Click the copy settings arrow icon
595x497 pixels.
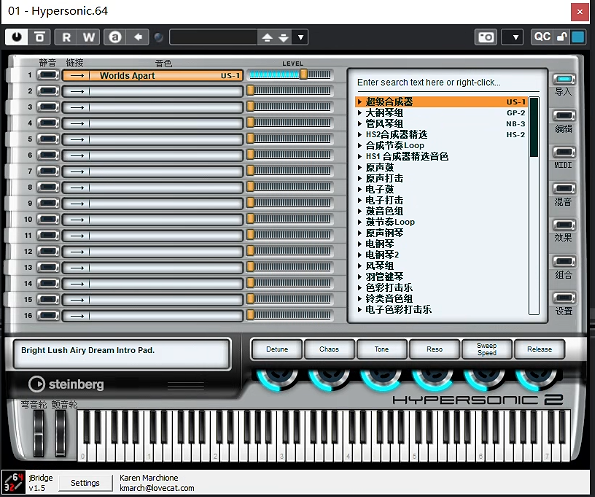[138, 37]
